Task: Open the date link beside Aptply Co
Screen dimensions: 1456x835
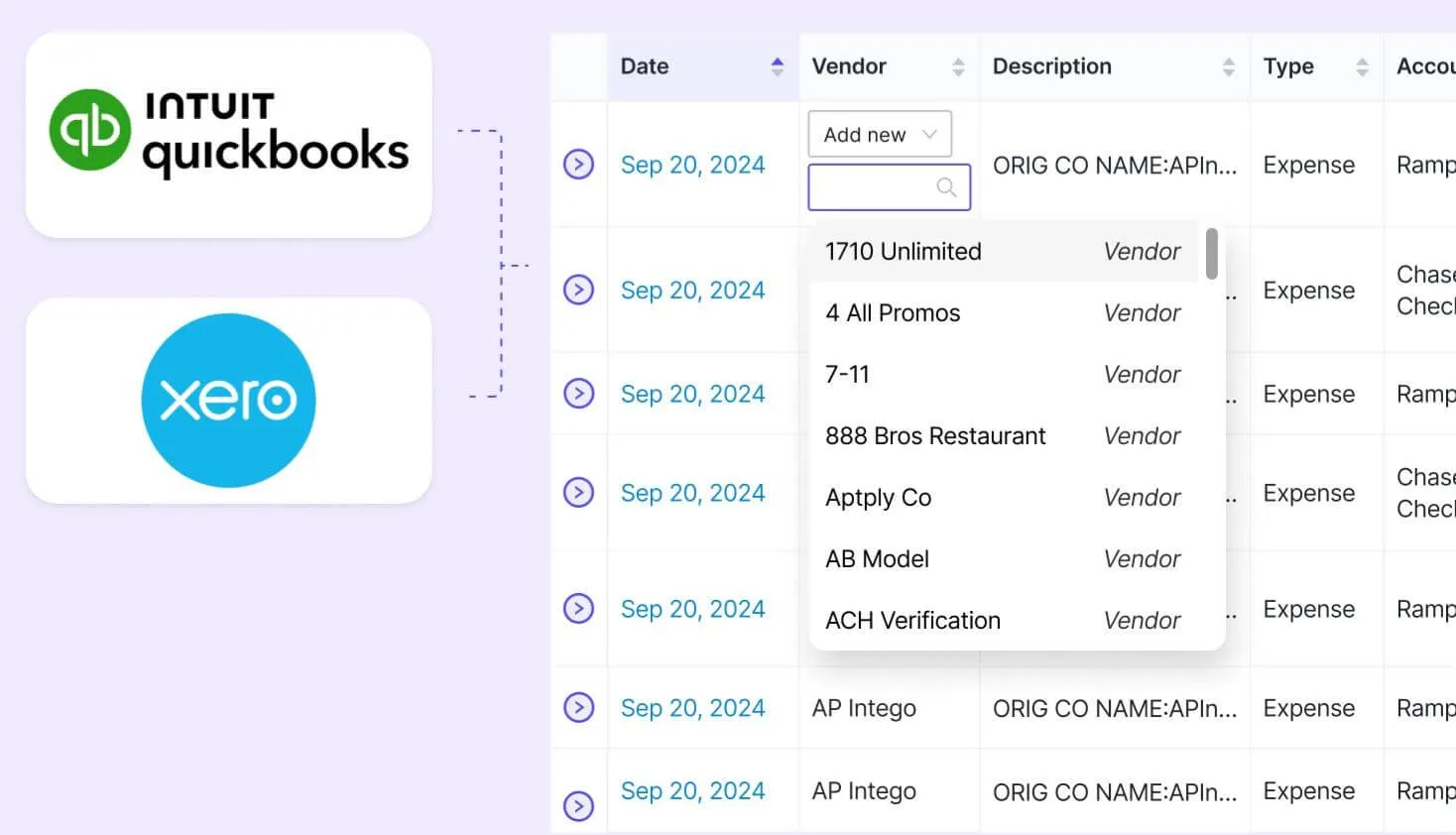Action: click(692, 493)
